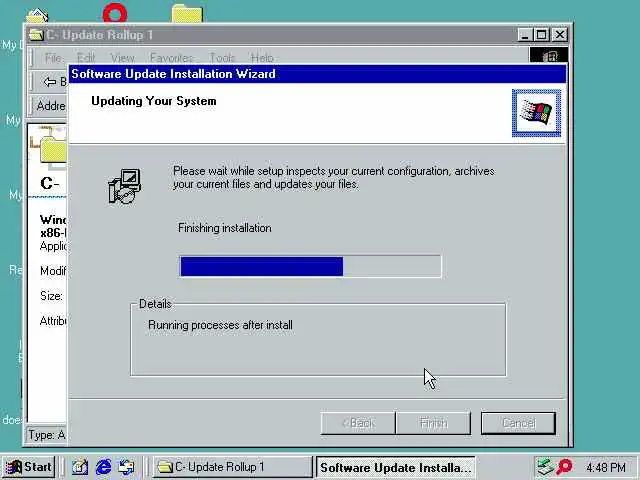Click the yellow folder desktop icon
The height and width of the screenshot is (480, 640).
(x=187, y=13)
